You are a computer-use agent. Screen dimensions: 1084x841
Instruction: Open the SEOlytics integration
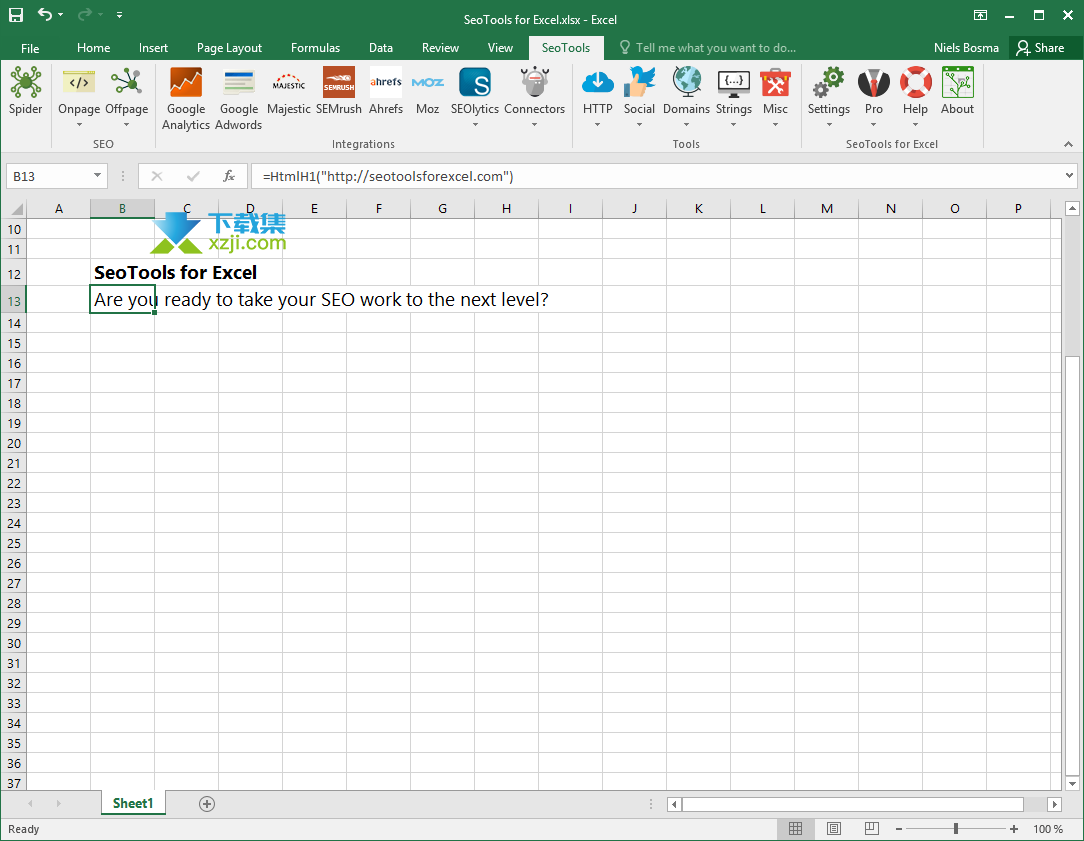[475, 97]
